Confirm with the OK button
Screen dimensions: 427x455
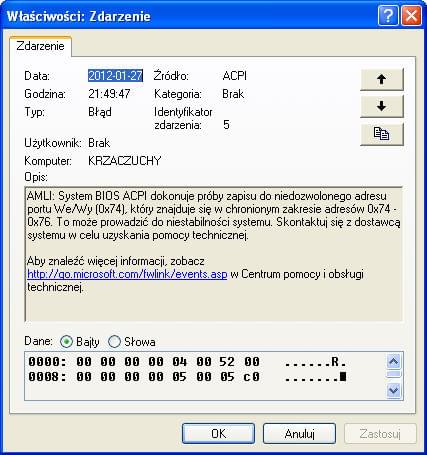point(218,434)
